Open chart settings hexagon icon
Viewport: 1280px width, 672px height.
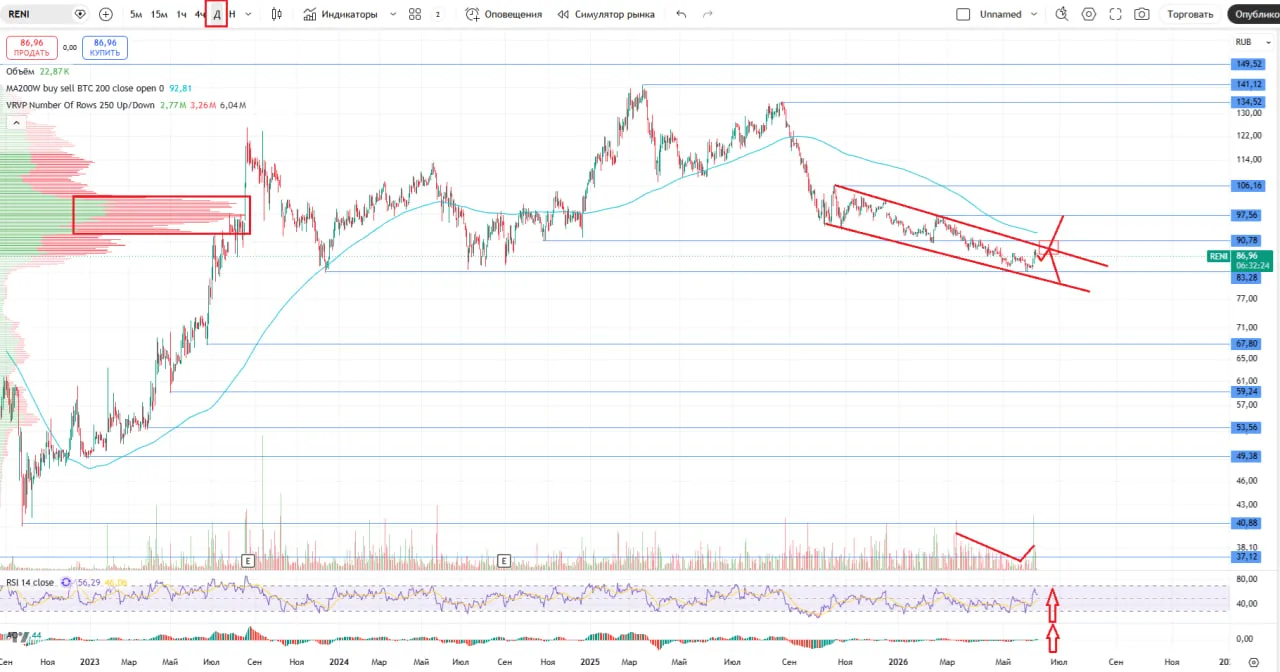[x=1089, y=14]
